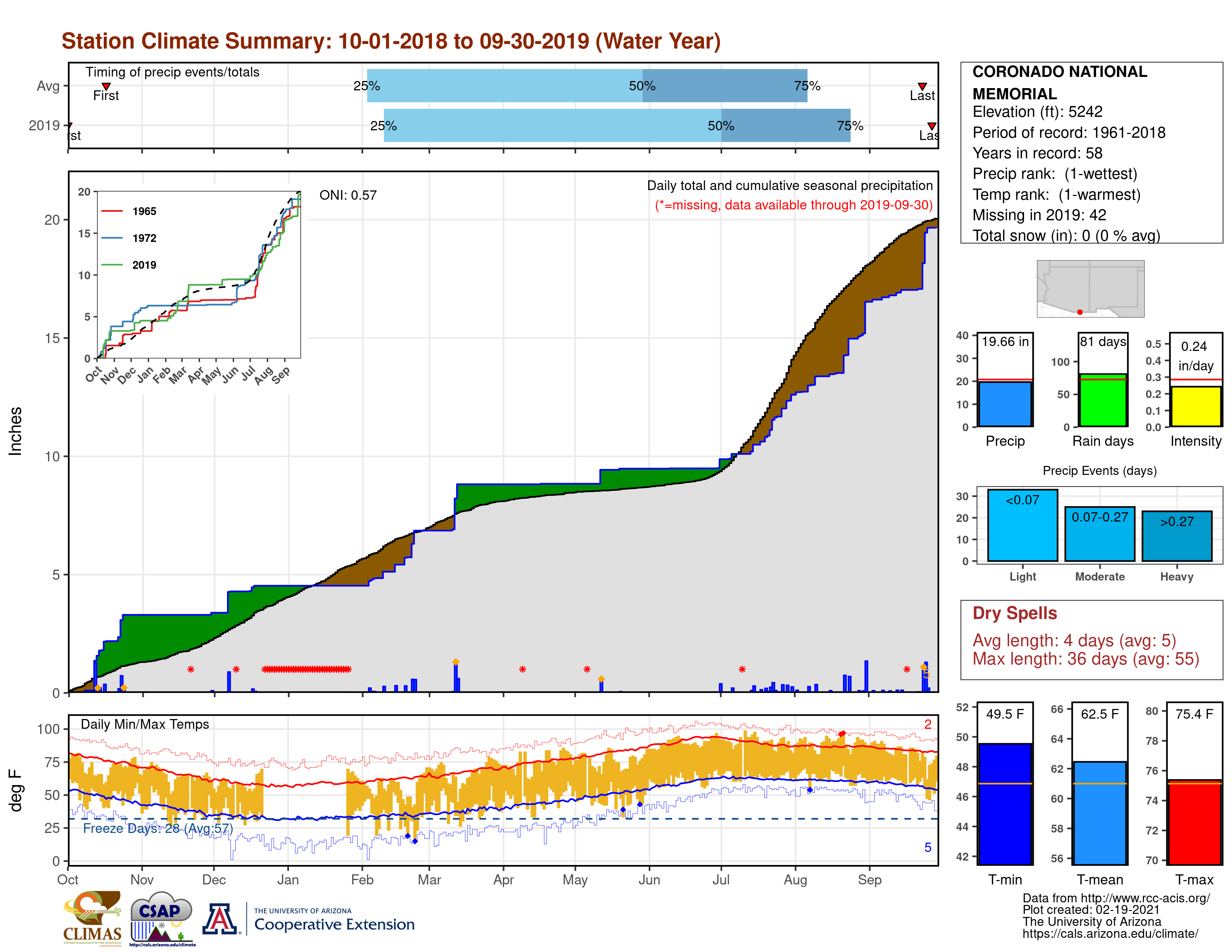Click the Timing of precip events/totals label
The image size is (1232, 952).
tap(172, 72)
